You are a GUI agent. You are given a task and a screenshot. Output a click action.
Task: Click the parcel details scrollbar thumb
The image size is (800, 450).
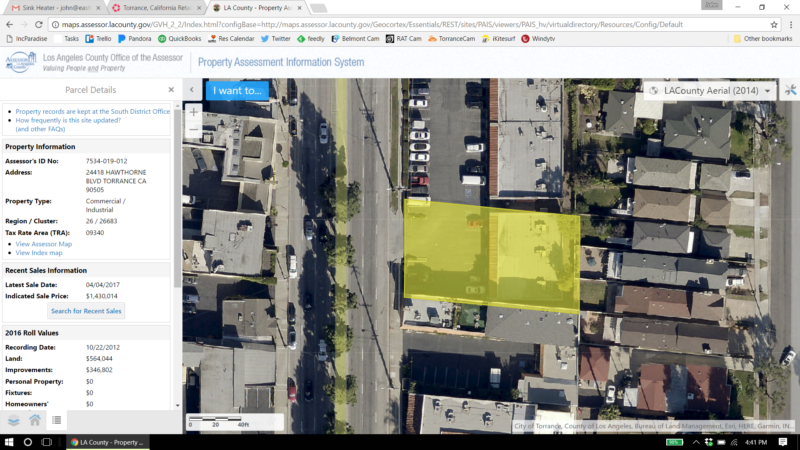coord(178,198)
